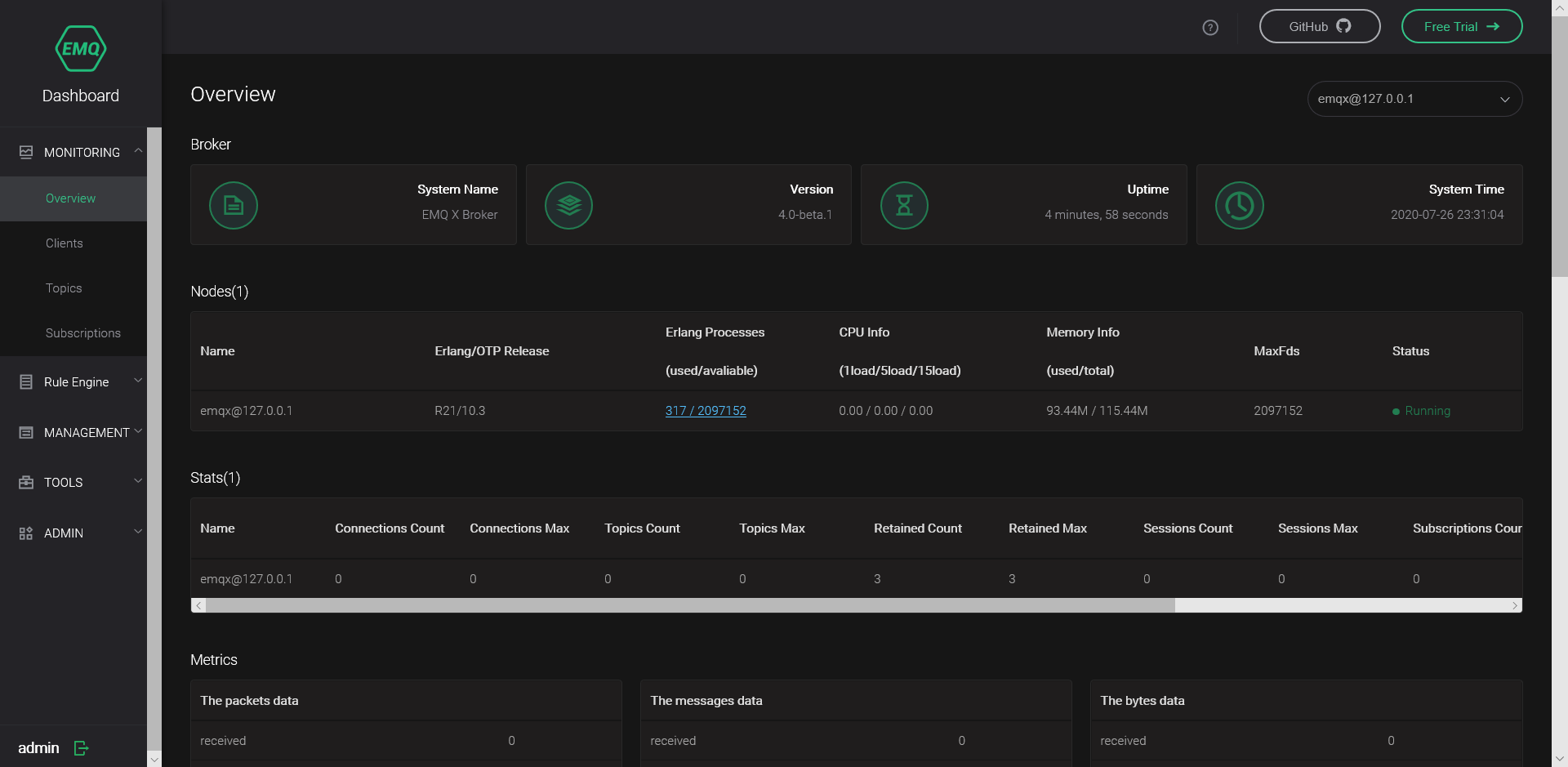Open the Subscriptions page
The image size is (1568, 767).
tap(83, 333)
